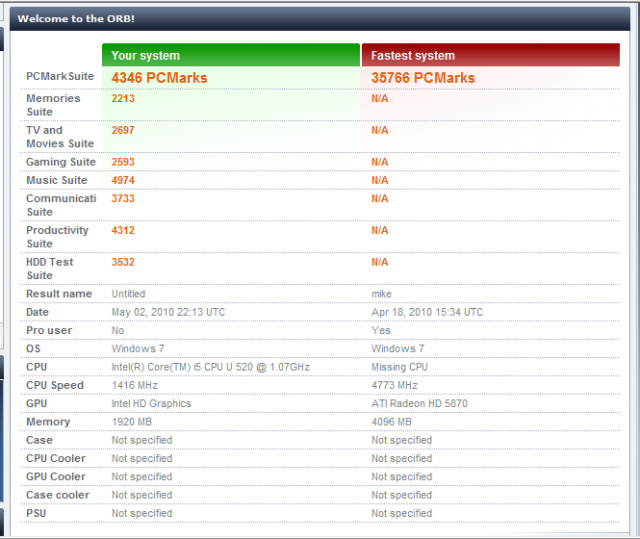Click the 'Music Suite' row label

click(x=57, y=180)
